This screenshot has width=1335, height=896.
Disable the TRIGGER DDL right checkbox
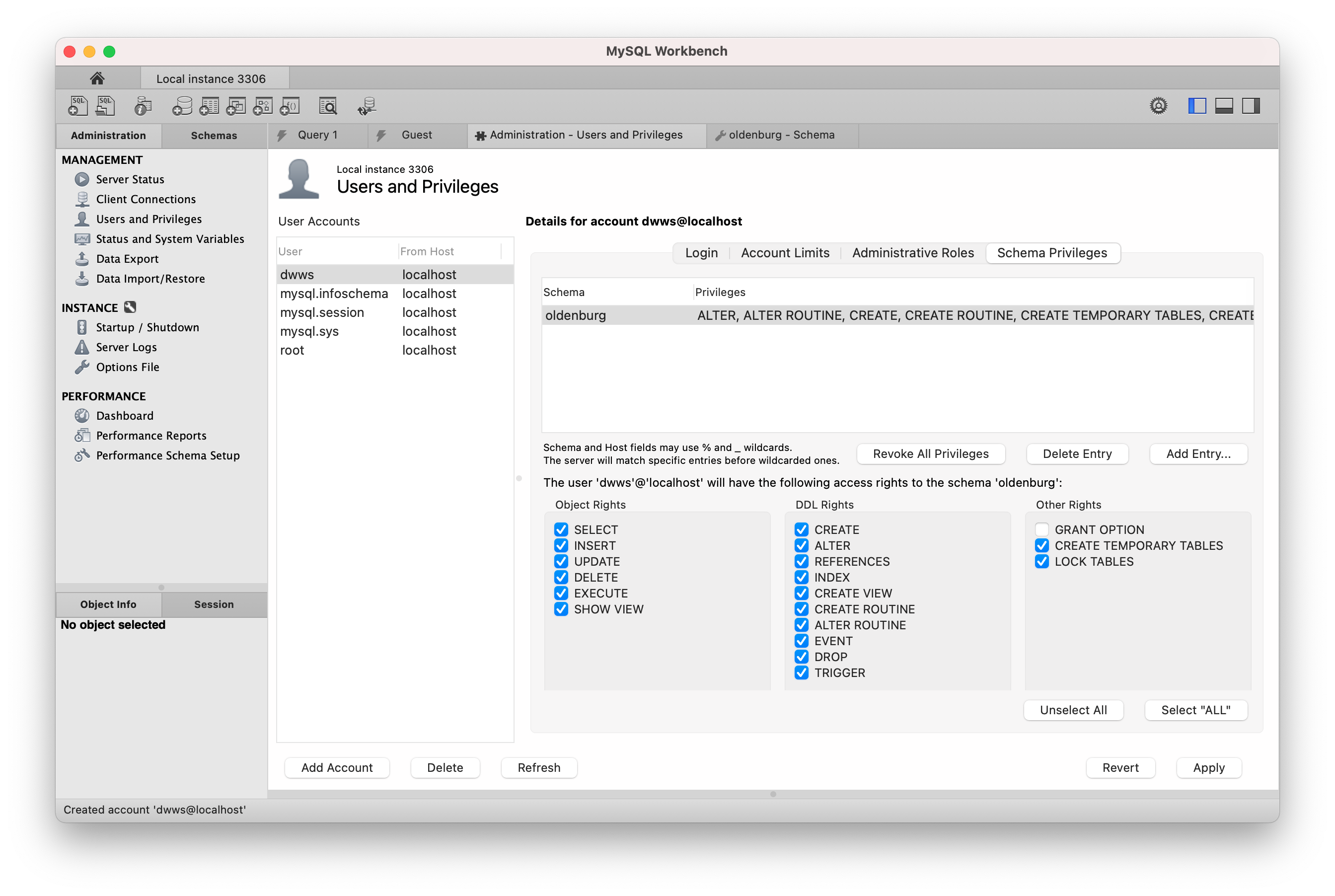(x=801, y=673)
